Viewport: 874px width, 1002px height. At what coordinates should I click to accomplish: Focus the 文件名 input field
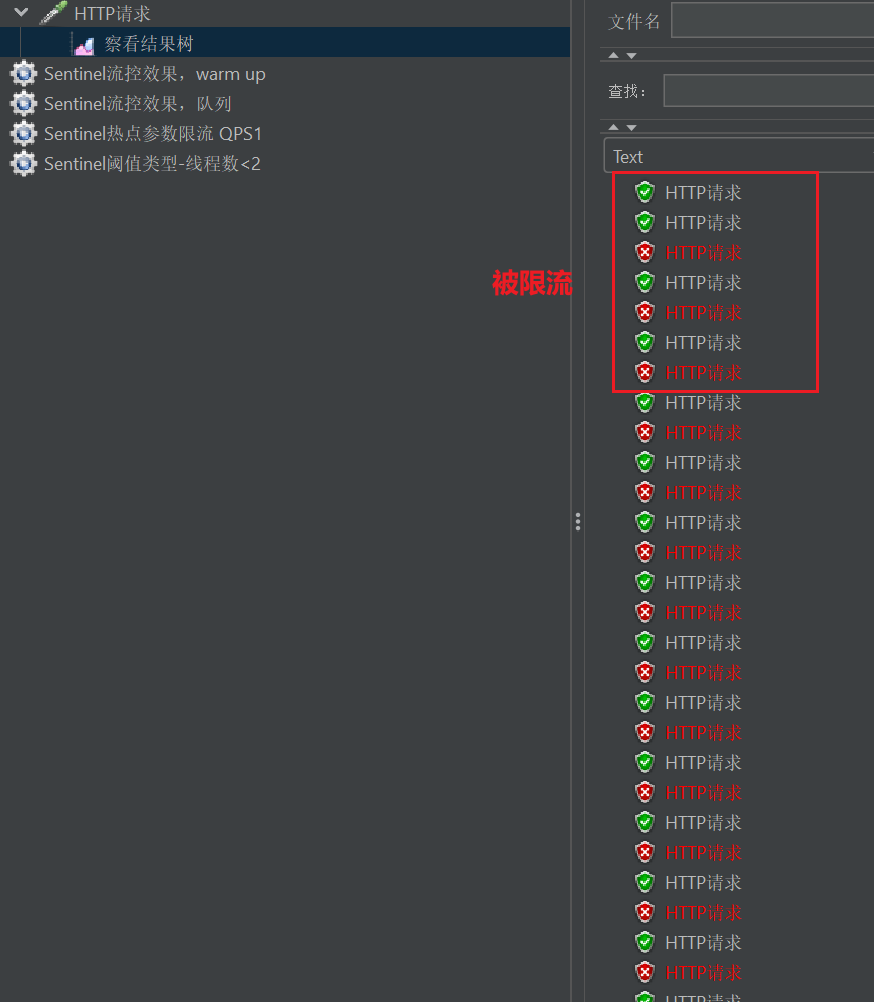coord(772,21)
